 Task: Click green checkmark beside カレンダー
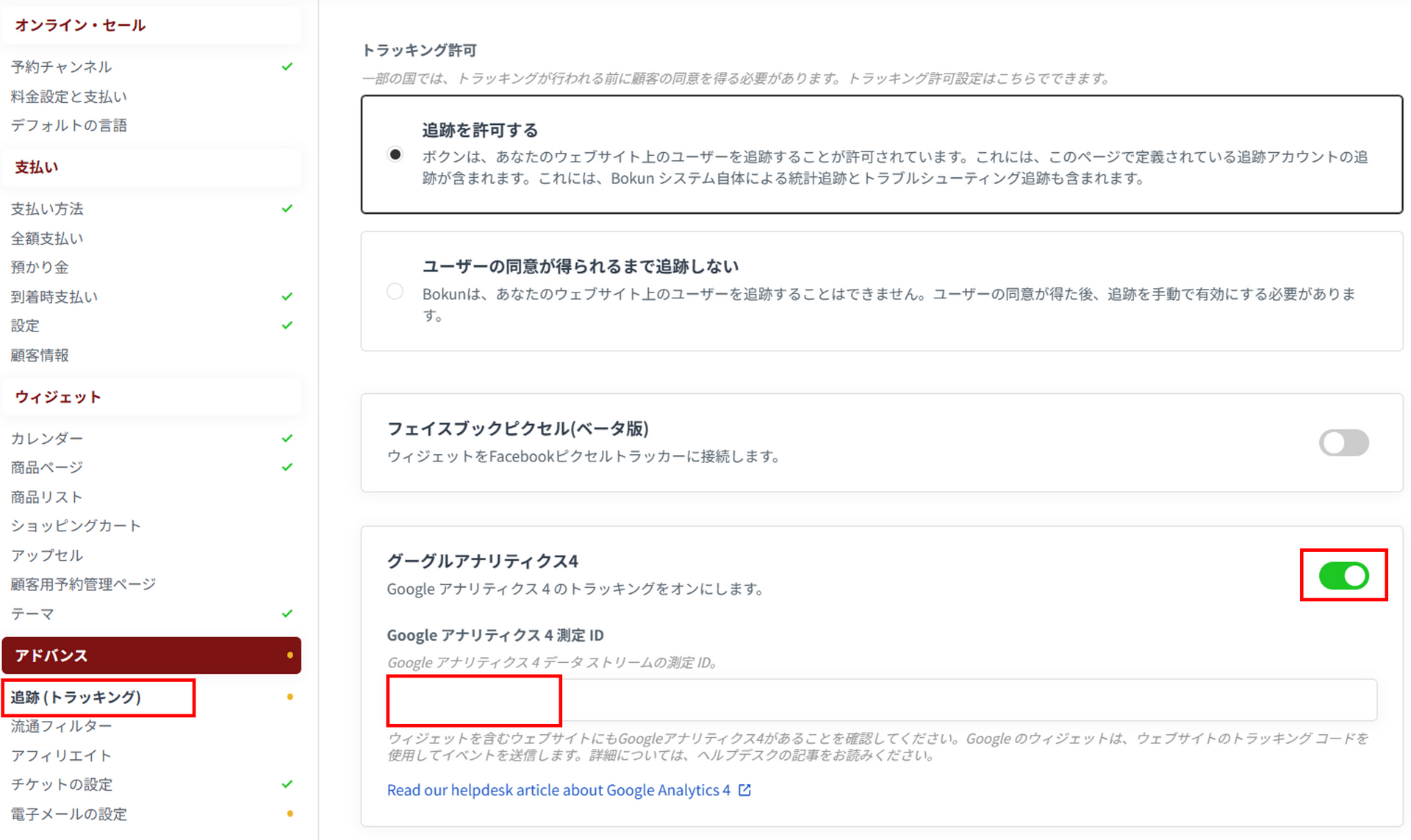(287, 438)
